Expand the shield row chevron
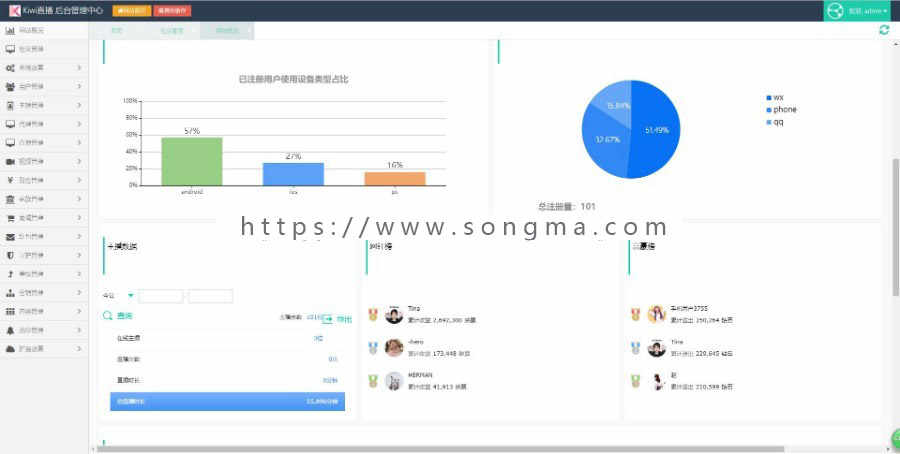Image resolution: width=900 pixels, height=454 pixels. tap(79, 255)
